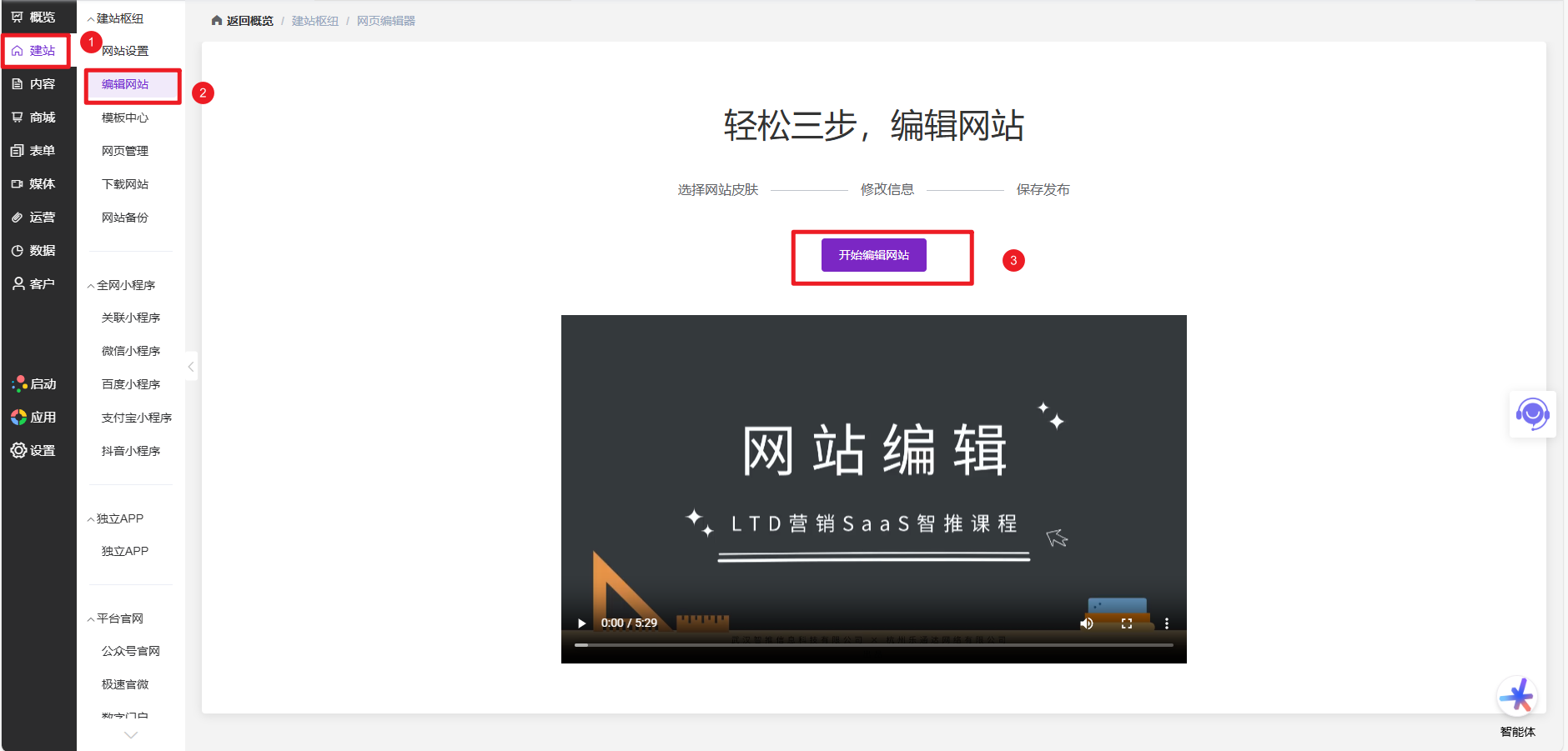
Task: Click the 建站枢纽 breadcrumb link
Action: click(314, 21)
